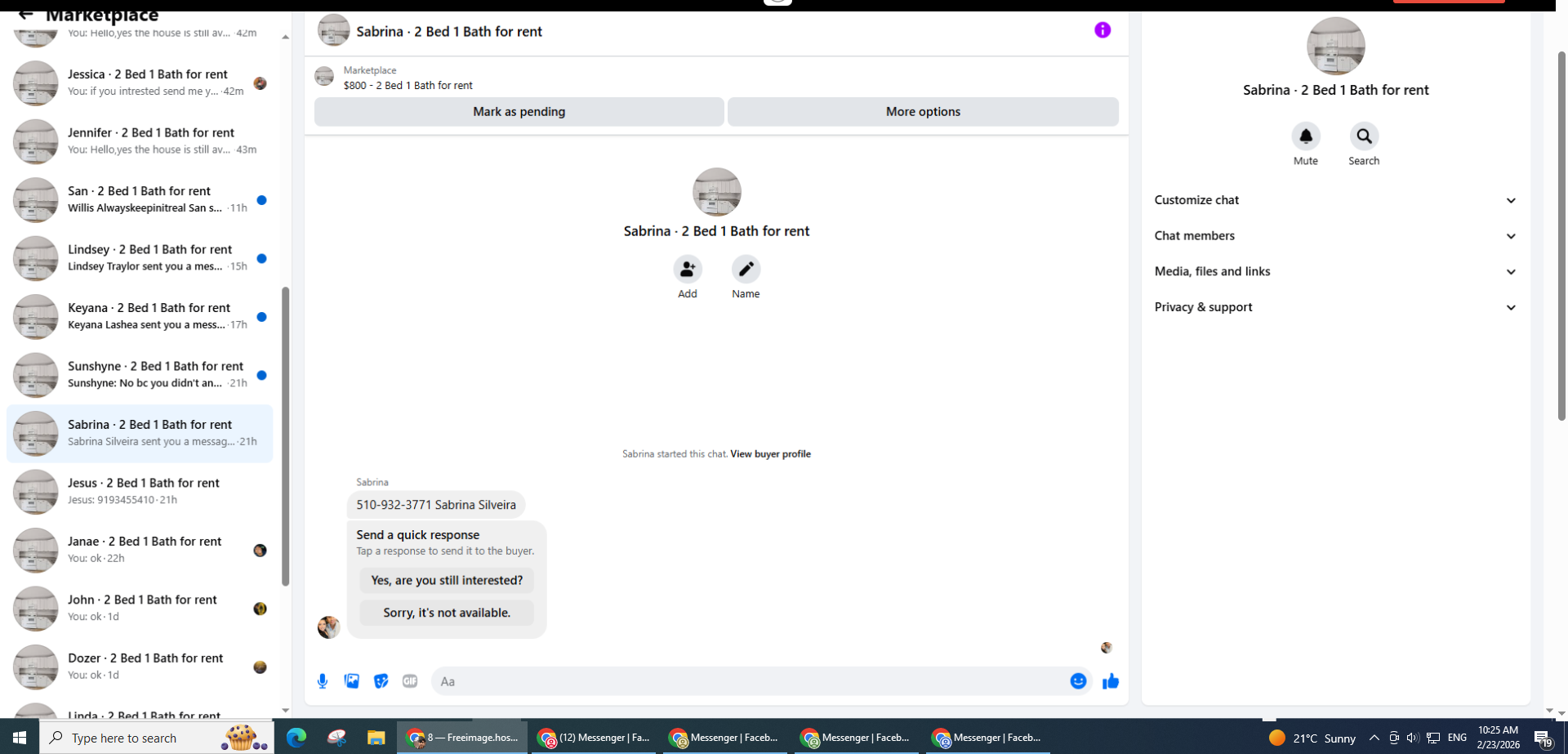The image size is (1568, 754).
Task: Open San's unread conversation
Action: click(140, 199)
